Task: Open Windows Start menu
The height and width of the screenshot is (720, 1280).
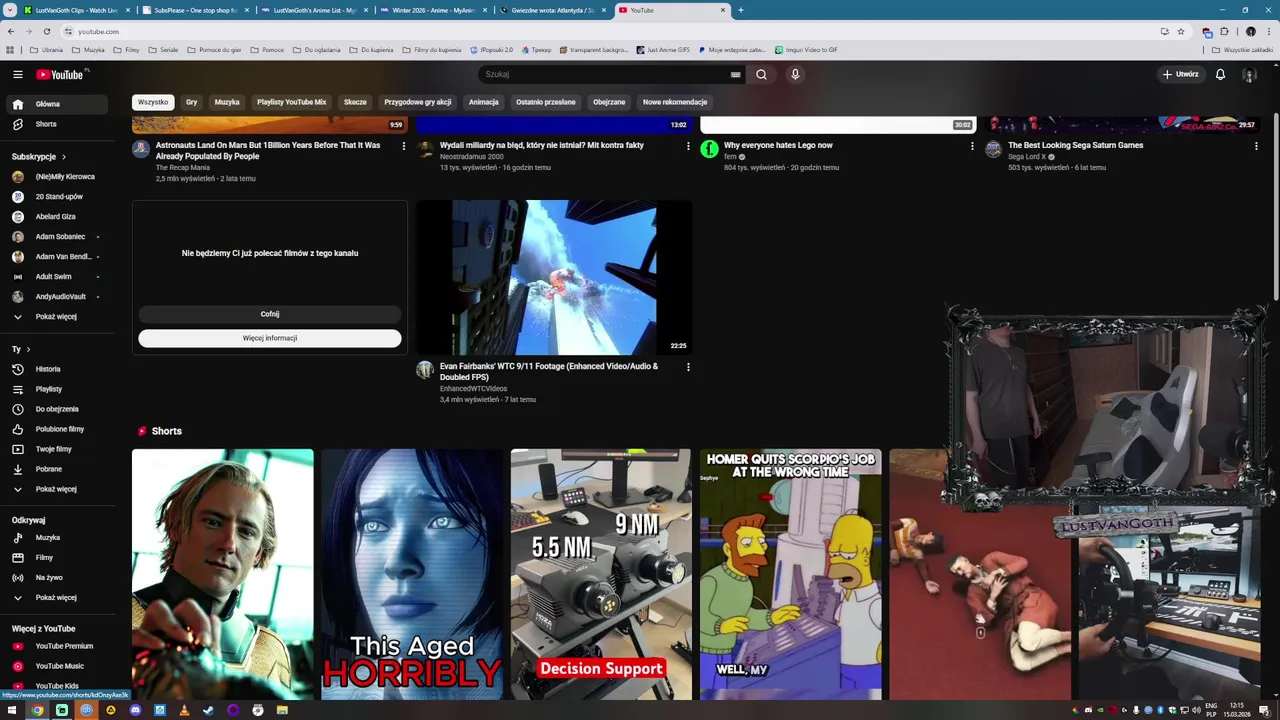Action: pyautogui.click(x=11, y=710)
